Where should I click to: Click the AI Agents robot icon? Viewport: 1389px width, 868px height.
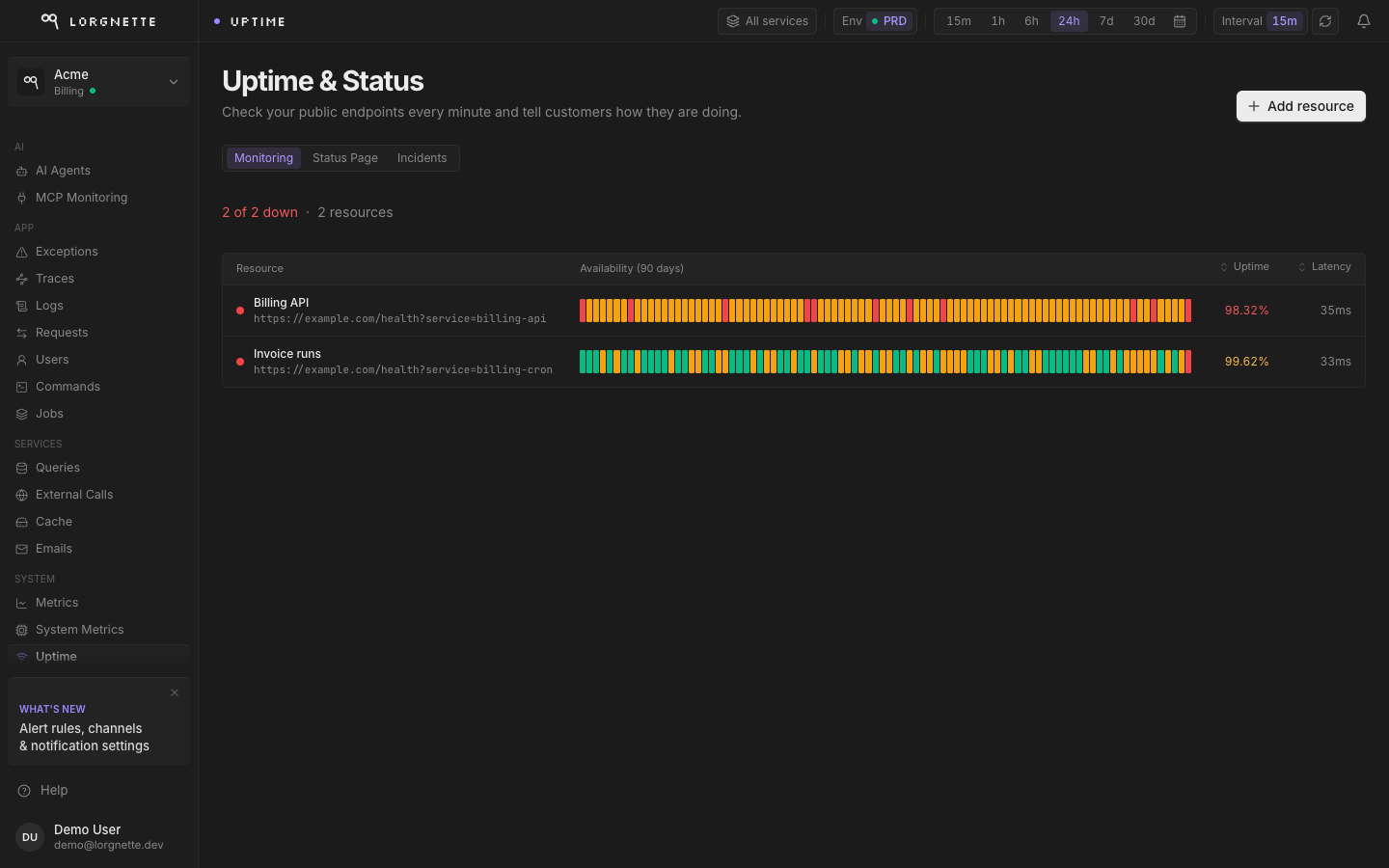pyautogui.click(x=21, y=171)
